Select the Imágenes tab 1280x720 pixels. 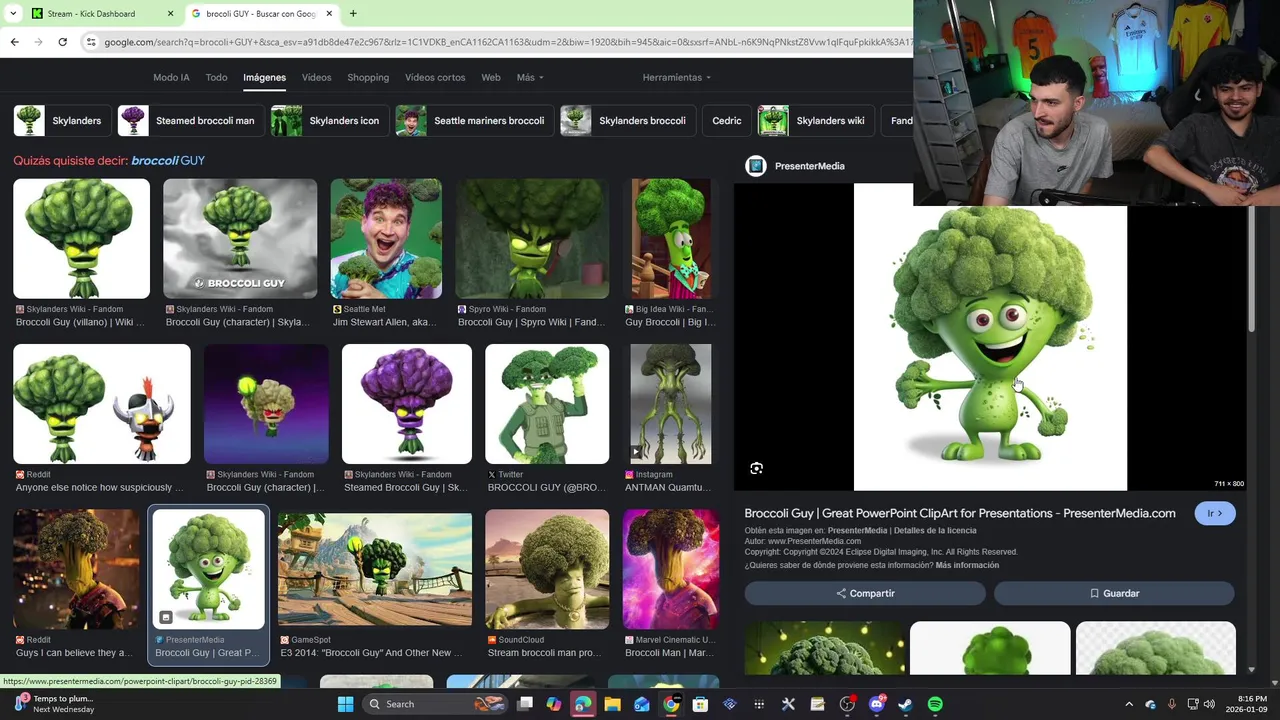click(x=264, y=77)
